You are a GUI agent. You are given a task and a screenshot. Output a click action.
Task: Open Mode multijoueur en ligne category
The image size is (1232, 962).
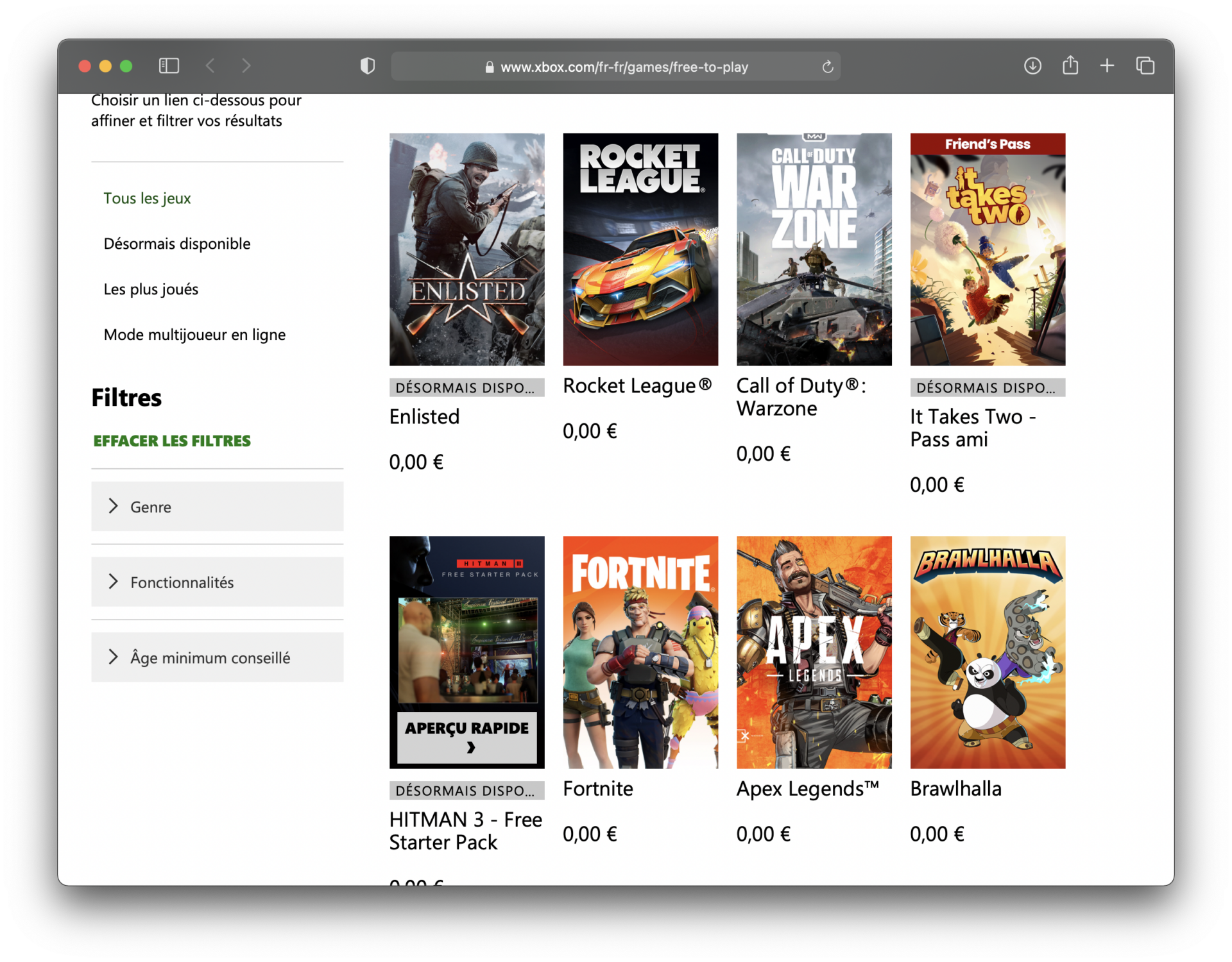point(194,335)
